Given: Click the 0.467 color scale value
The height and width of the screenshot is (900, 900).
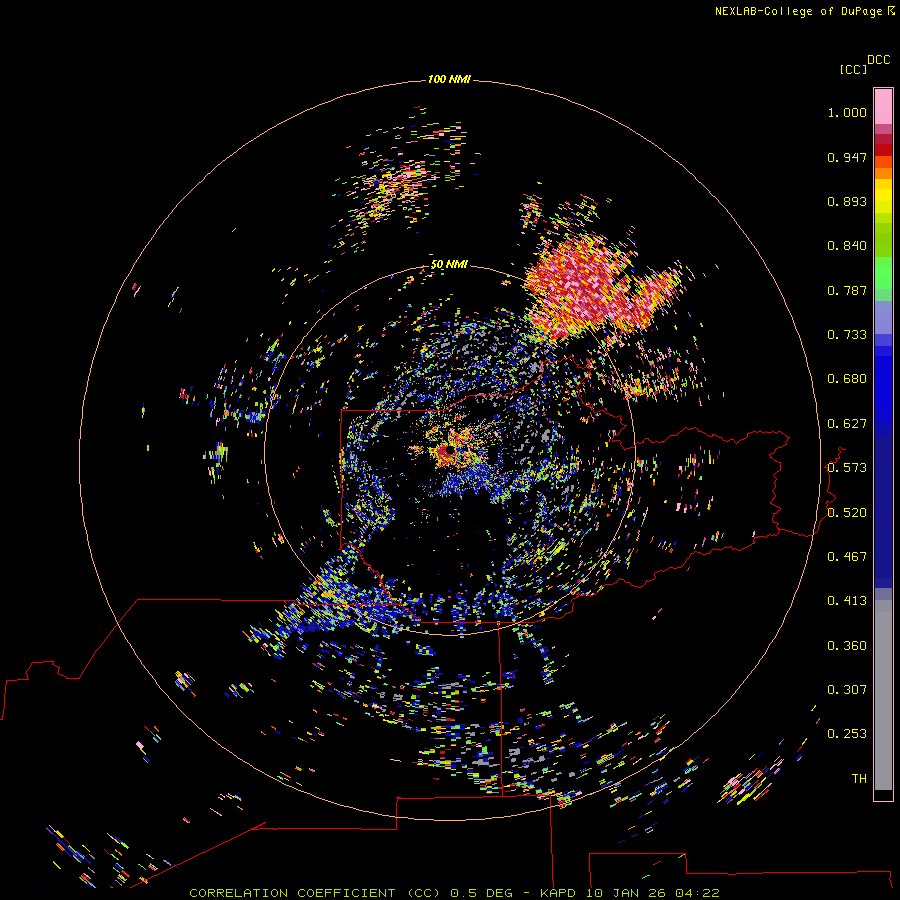Looking at the screenshot, I should [847, 557].
